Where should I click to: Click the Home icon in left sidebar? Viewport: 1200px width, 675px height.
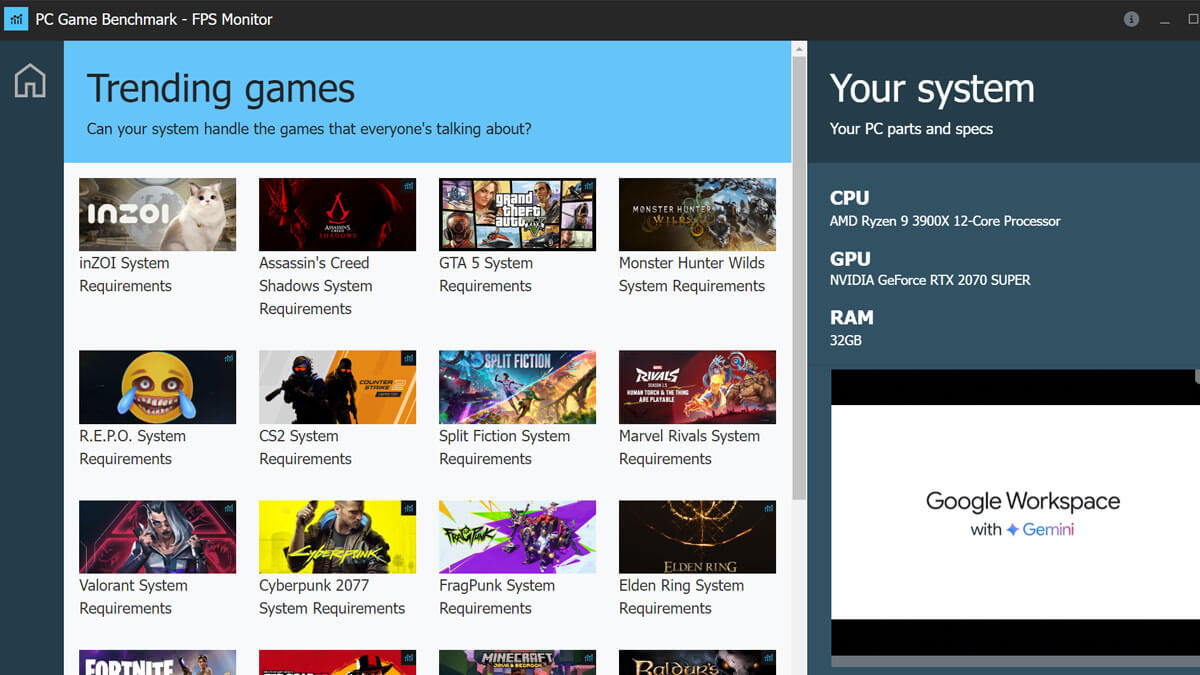[x=30, y=81]
